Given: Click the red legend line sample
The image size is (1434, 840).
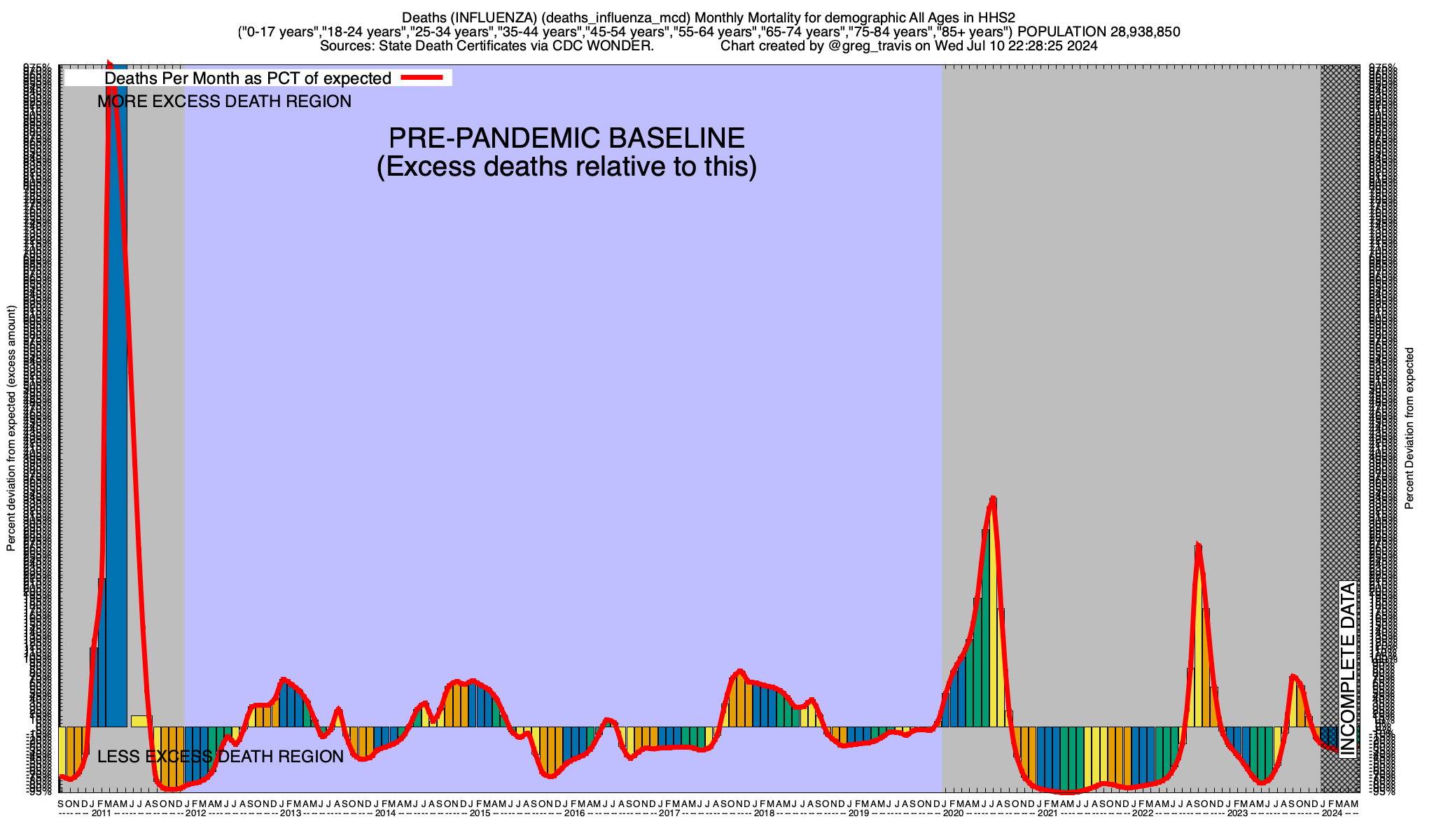Looking at the screenshot, I should click(422, 78).
